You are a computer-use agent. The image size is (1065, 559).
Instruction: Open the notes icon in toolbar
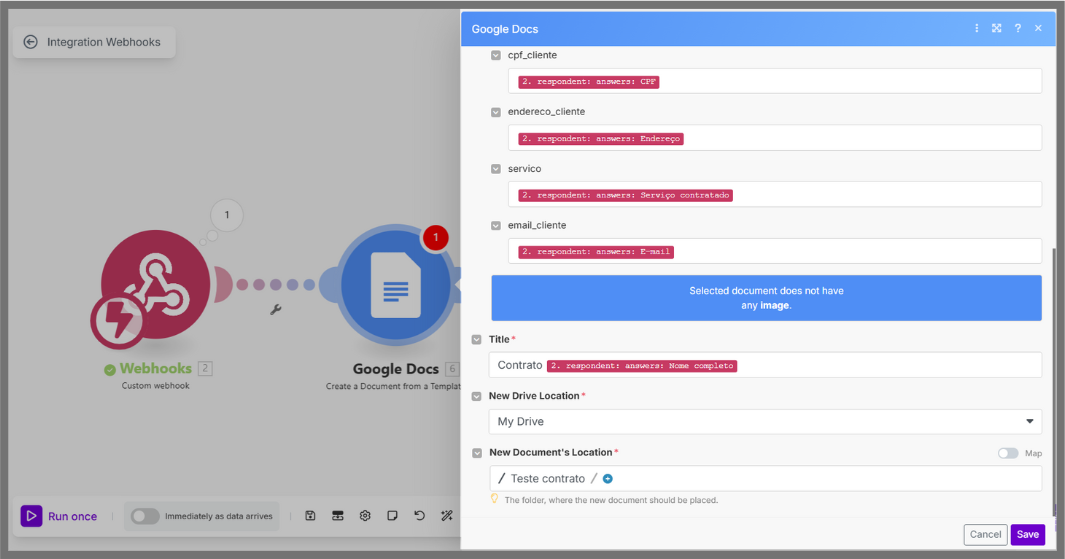pyautogui.click(x=393, y=516)
